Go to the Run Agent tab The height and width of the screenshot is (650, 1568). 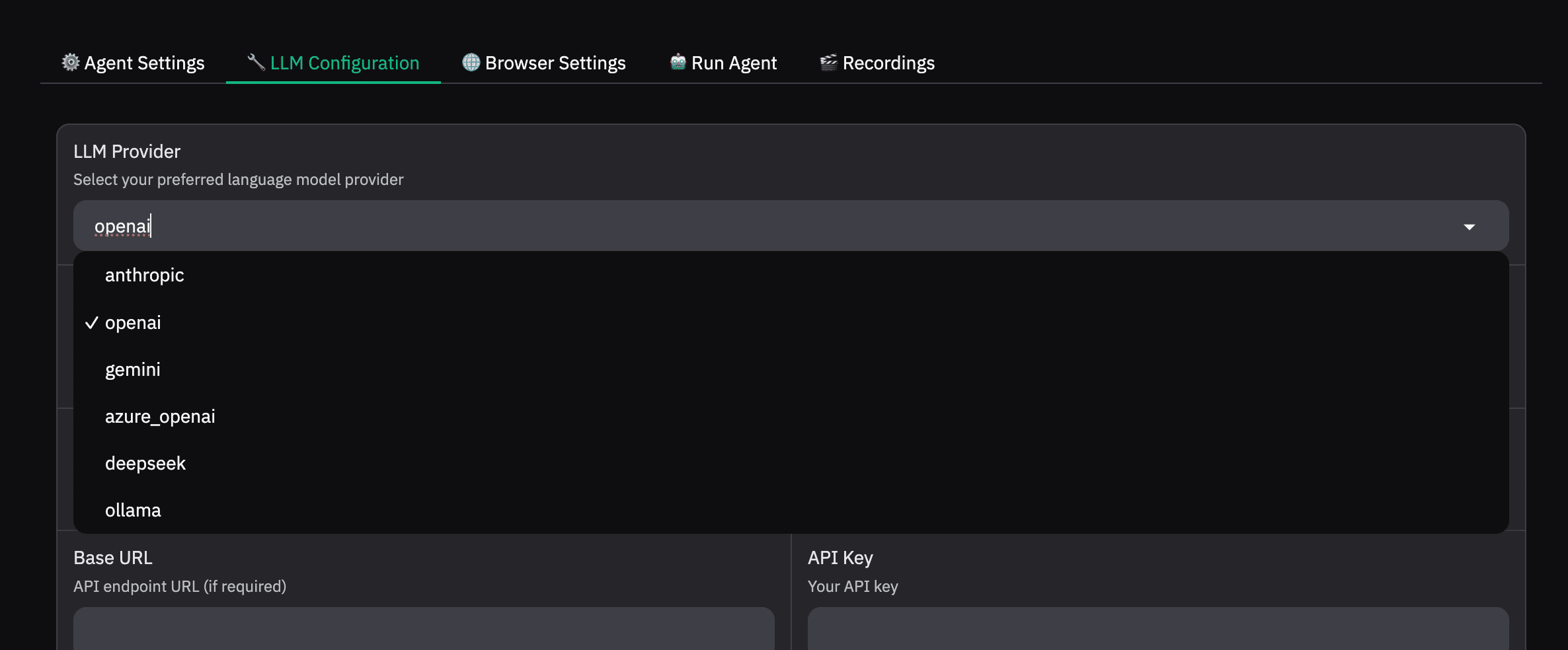(x=733, y=63)
